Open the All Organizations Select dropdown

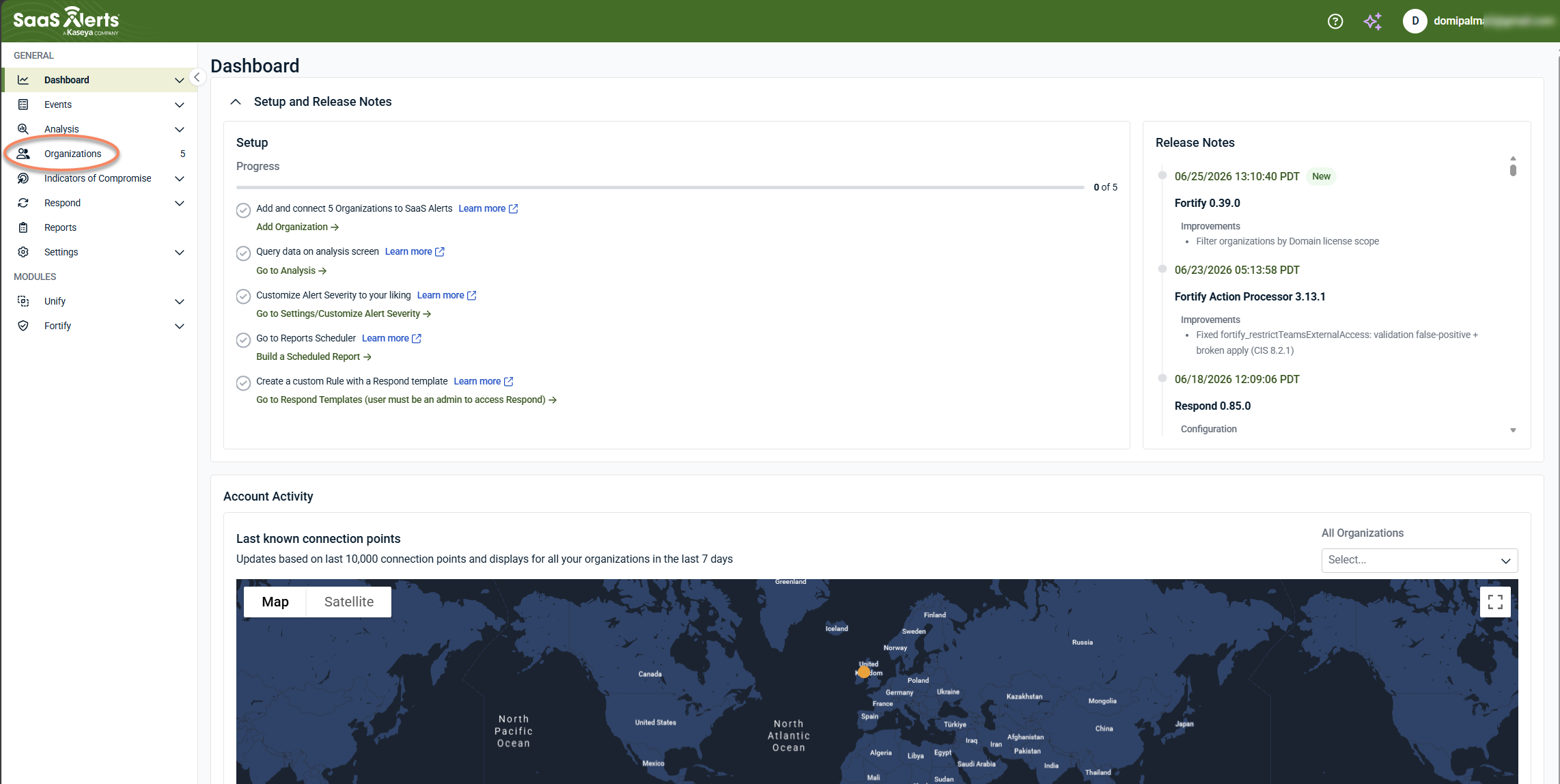(x=1419, y=560)
